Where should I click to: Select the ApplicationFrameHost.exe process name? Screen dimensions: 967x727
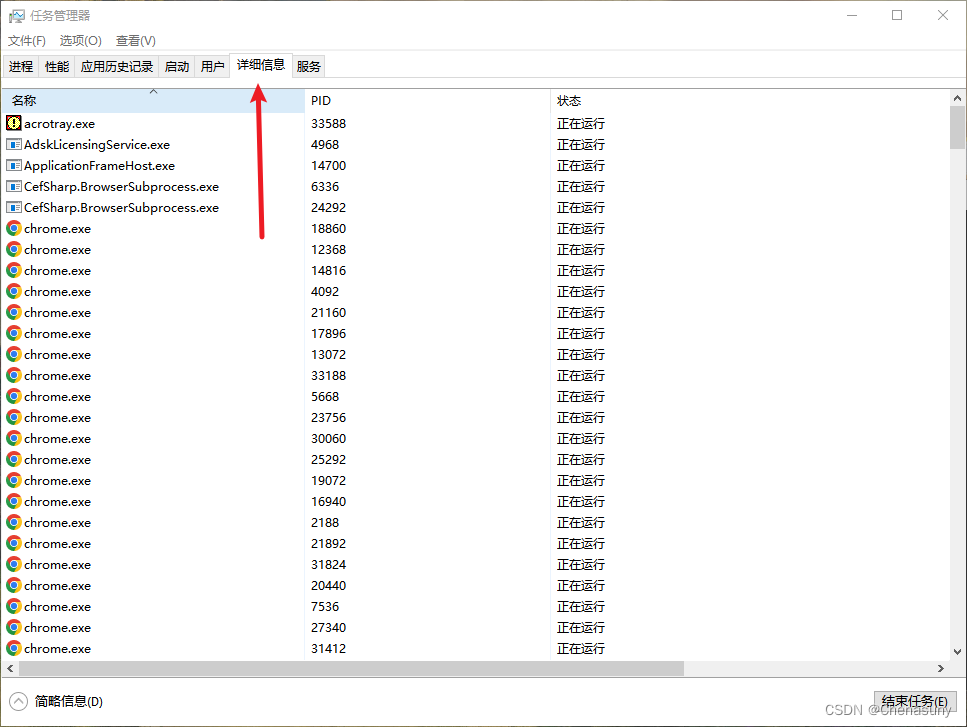coord(99,165)
